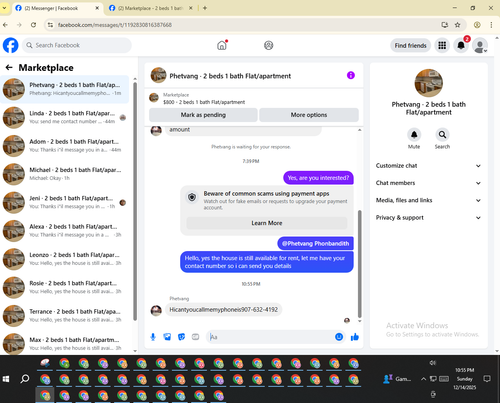Expand Chat members section

click(x=428, y=183)
